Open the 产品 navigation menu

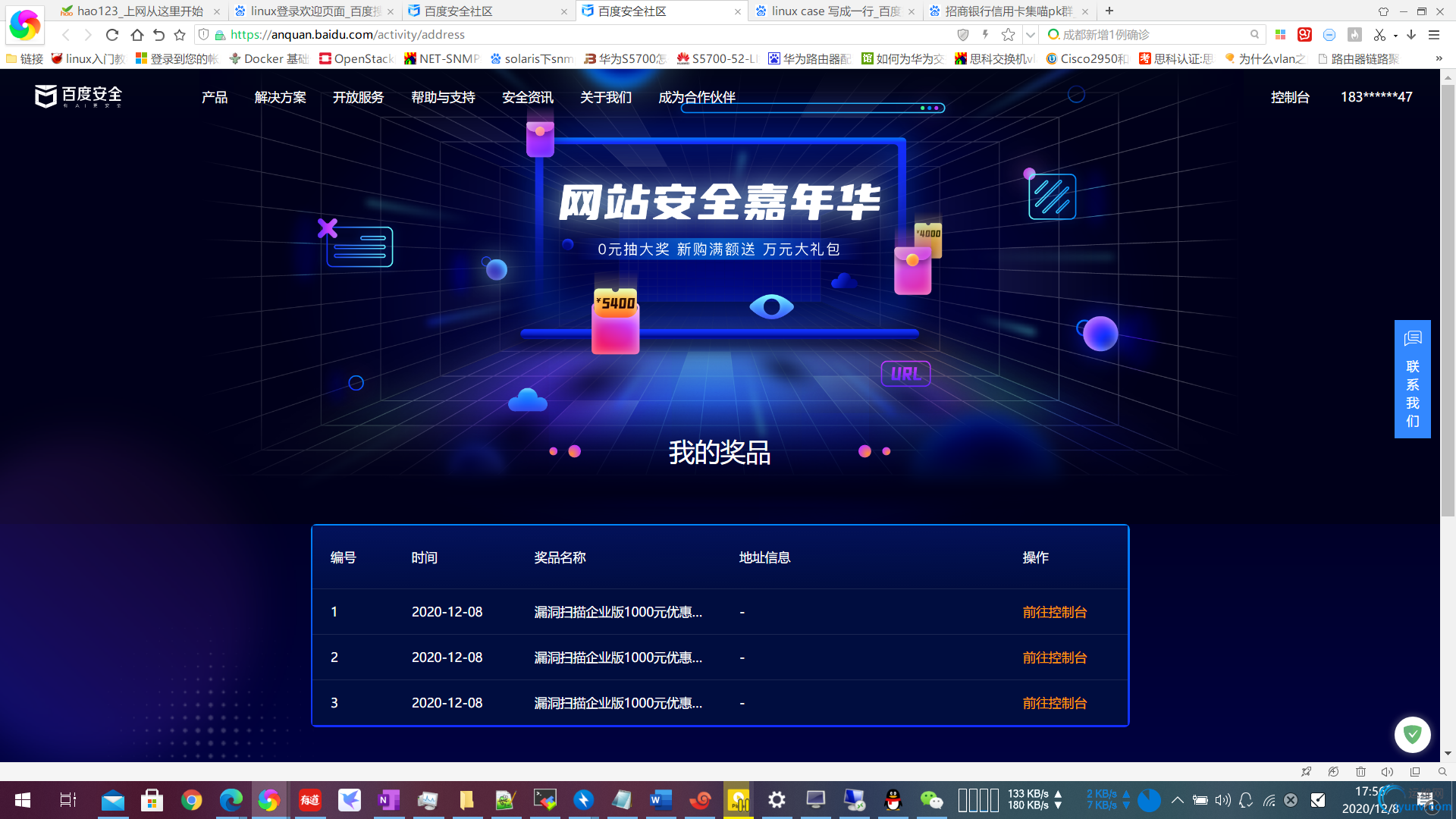[215, 97]
